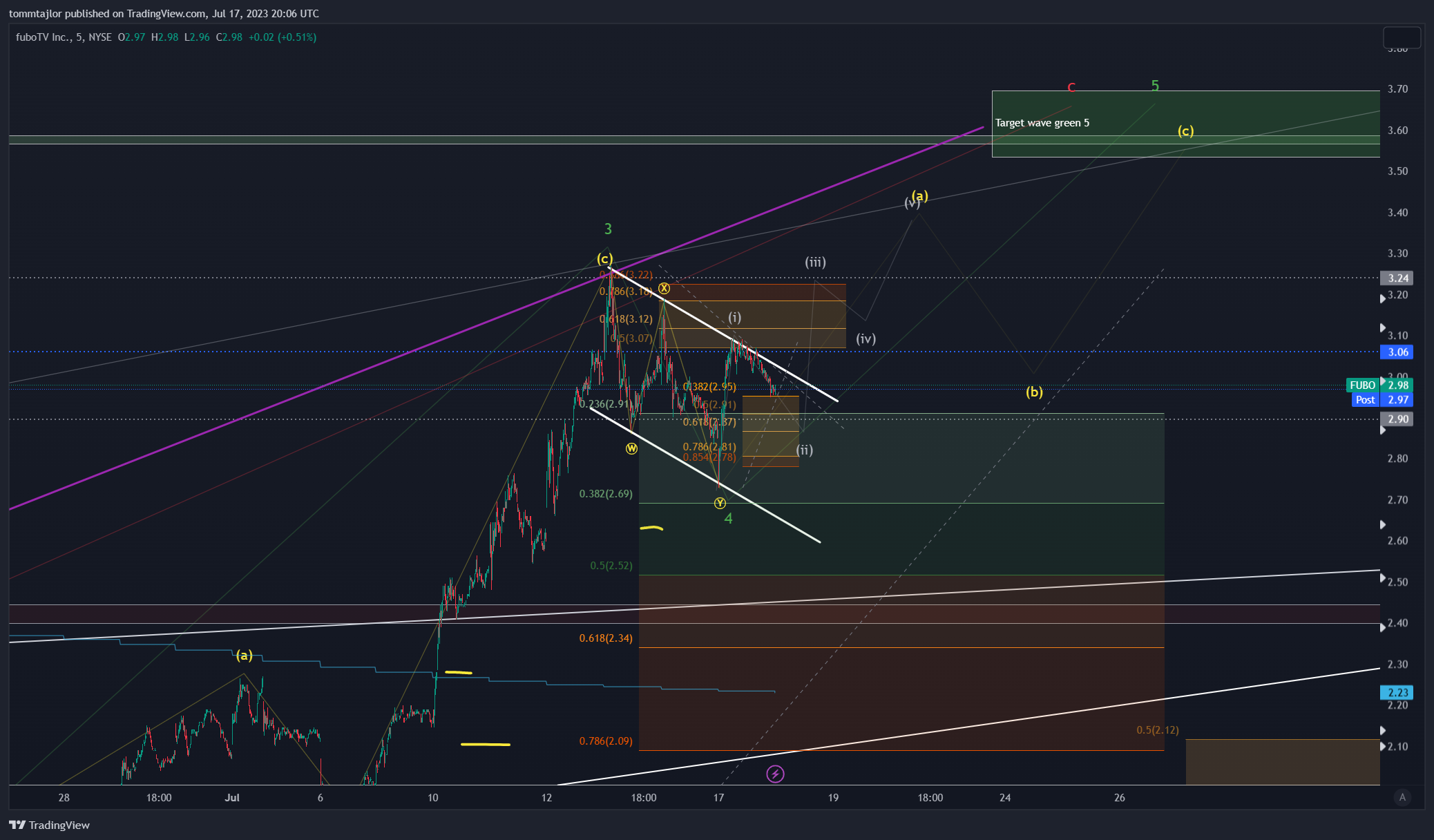Select the grey (i) wave label
Viewport: 1434px width, 840px height.
[x=734, y=317]
